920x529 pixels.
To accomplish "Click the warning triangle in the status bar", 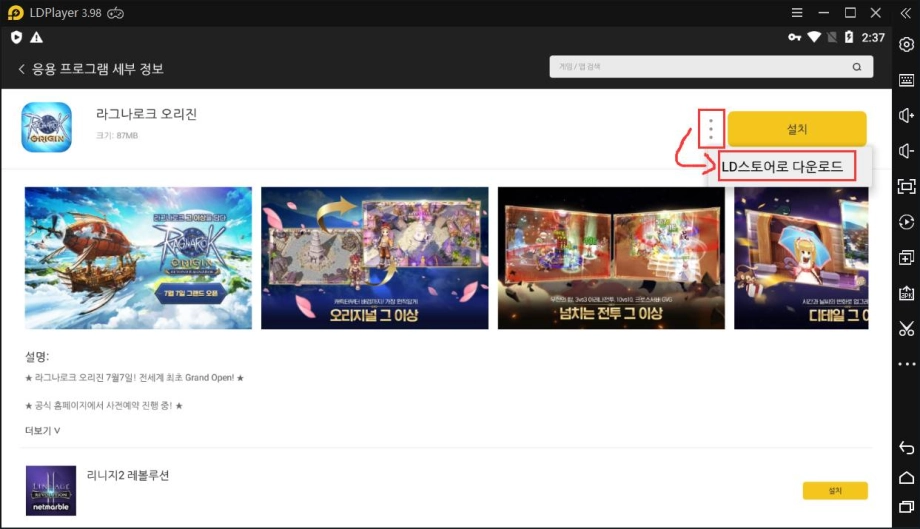I will (x=36, y=38).
